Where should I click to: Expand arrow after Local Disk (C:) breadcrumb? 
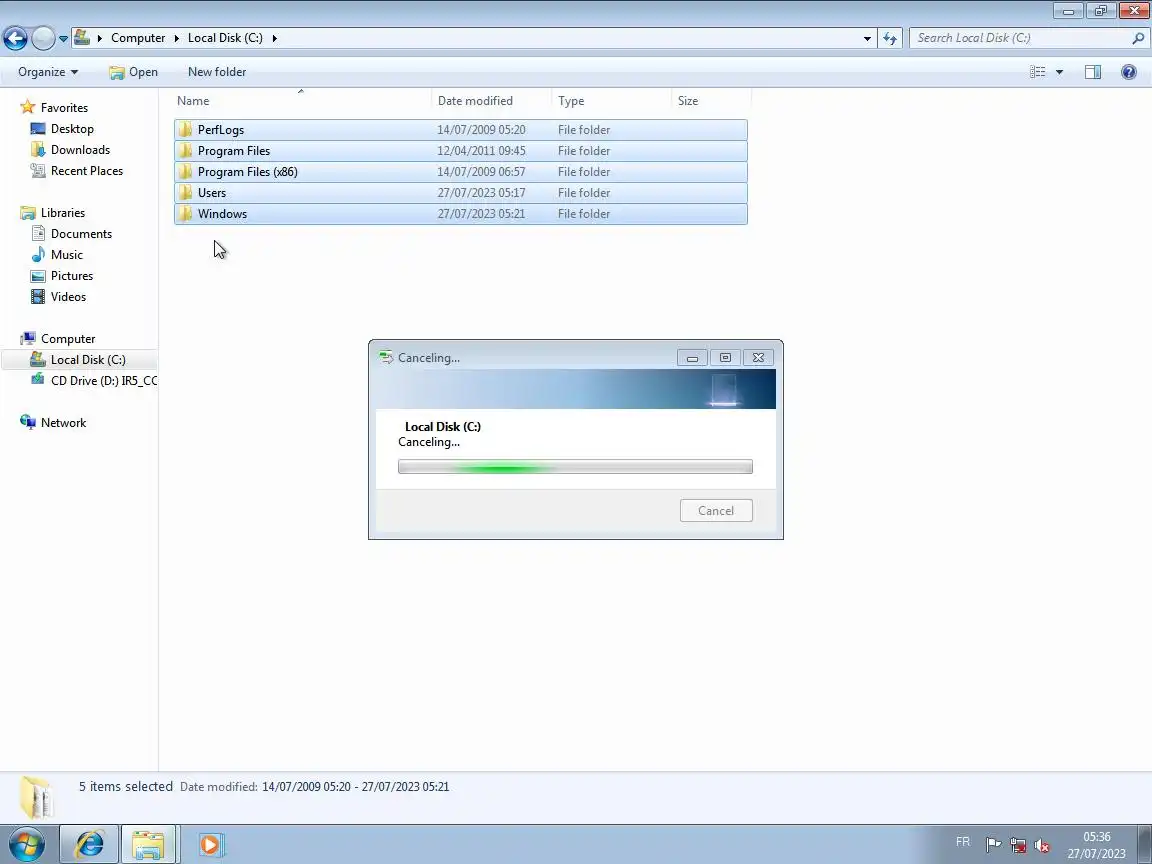[x=275, y=38]
